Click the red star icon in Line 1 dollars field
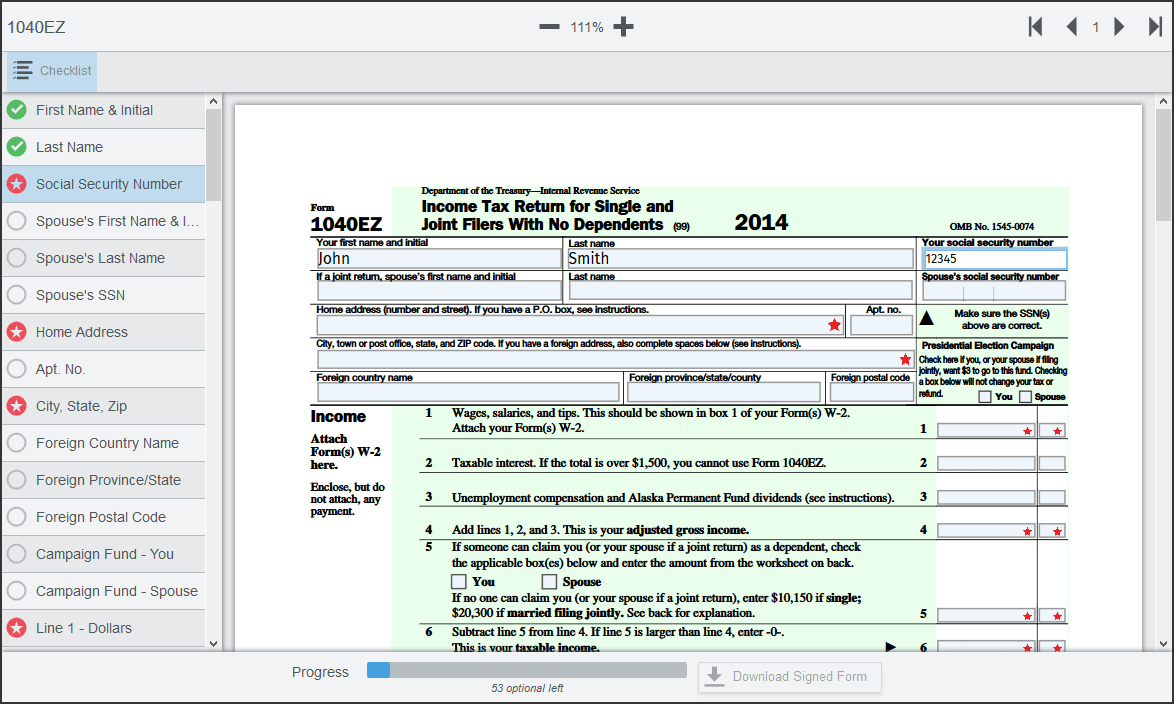Screen dimensions: 1174x704 [1027, 430]
